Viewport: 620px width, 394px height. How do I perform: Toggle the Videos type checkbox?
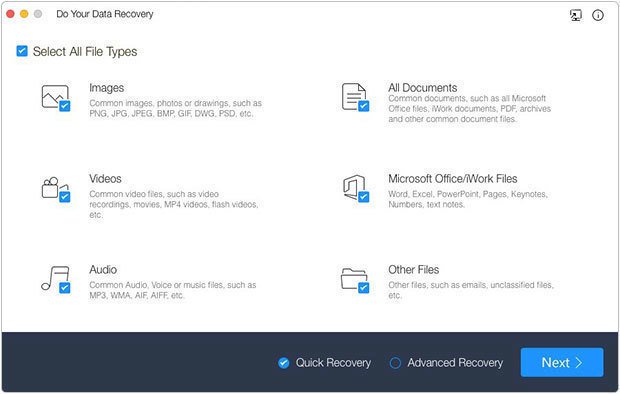coord(64,197)
